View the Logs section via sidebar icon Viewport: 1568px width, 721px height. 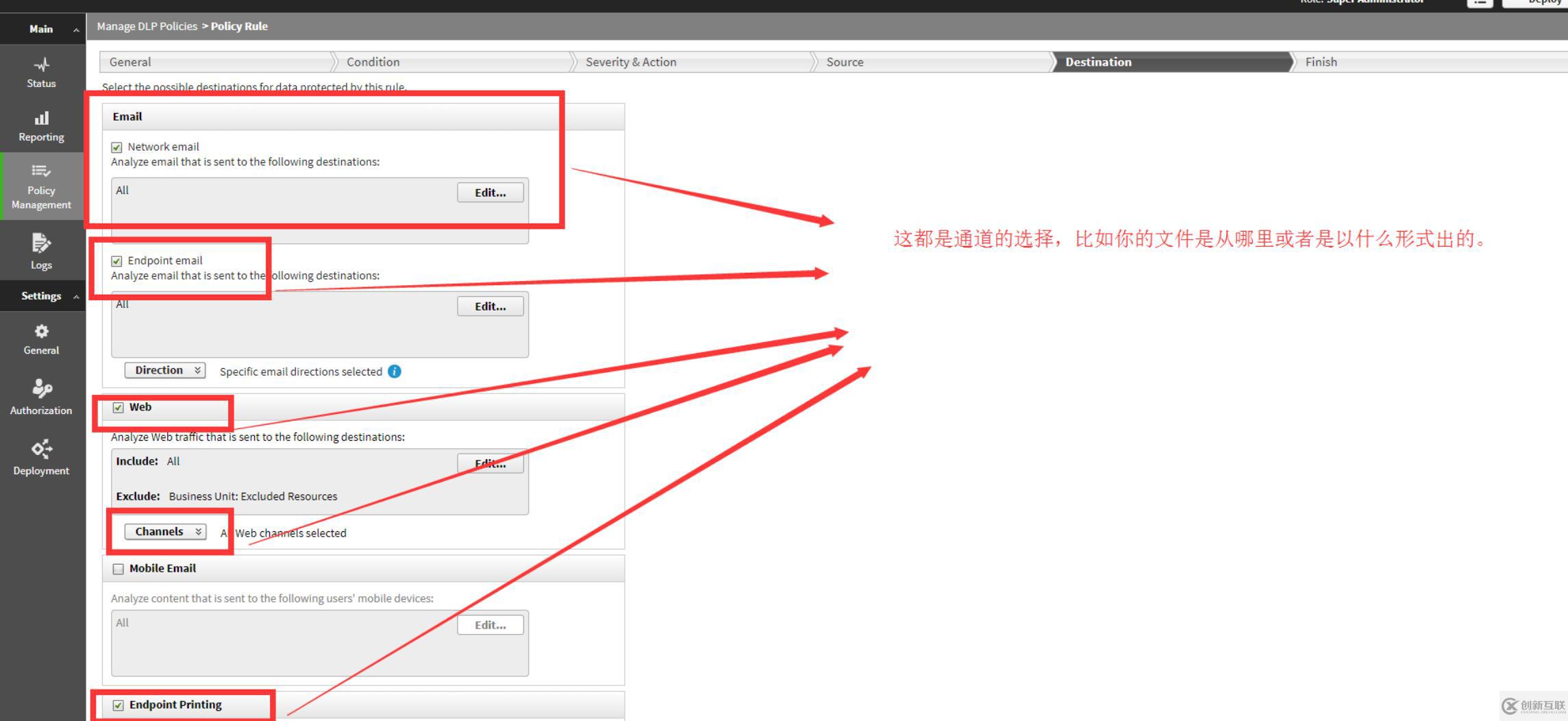41,252
